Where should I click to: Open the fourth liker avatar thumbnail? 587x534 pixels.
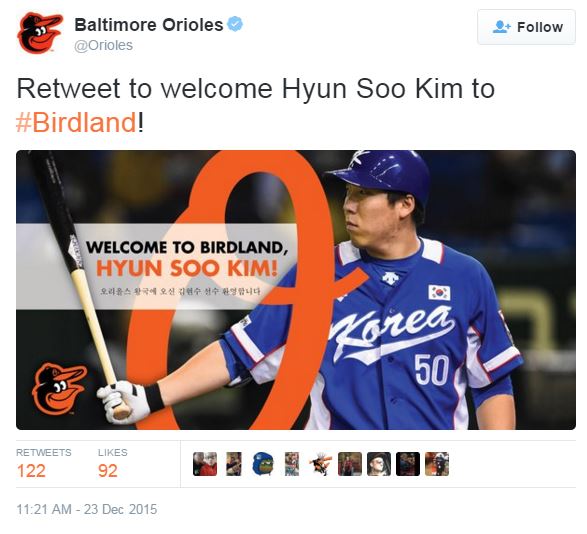292,464
